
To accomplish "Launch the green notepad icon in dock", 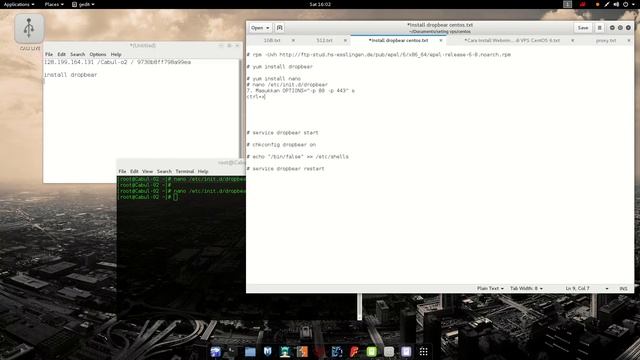I will [371, 351].
